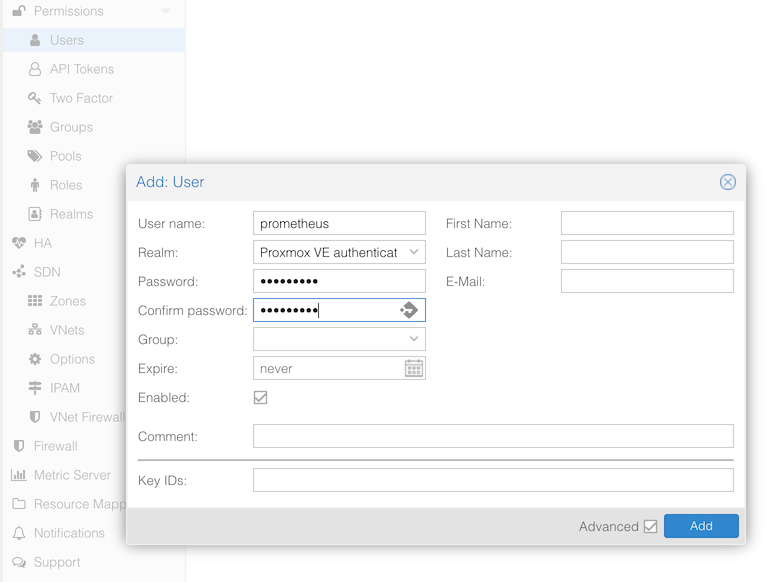
Task: Click the HA heartbeat icon
Action: click(x=19, y=243)
